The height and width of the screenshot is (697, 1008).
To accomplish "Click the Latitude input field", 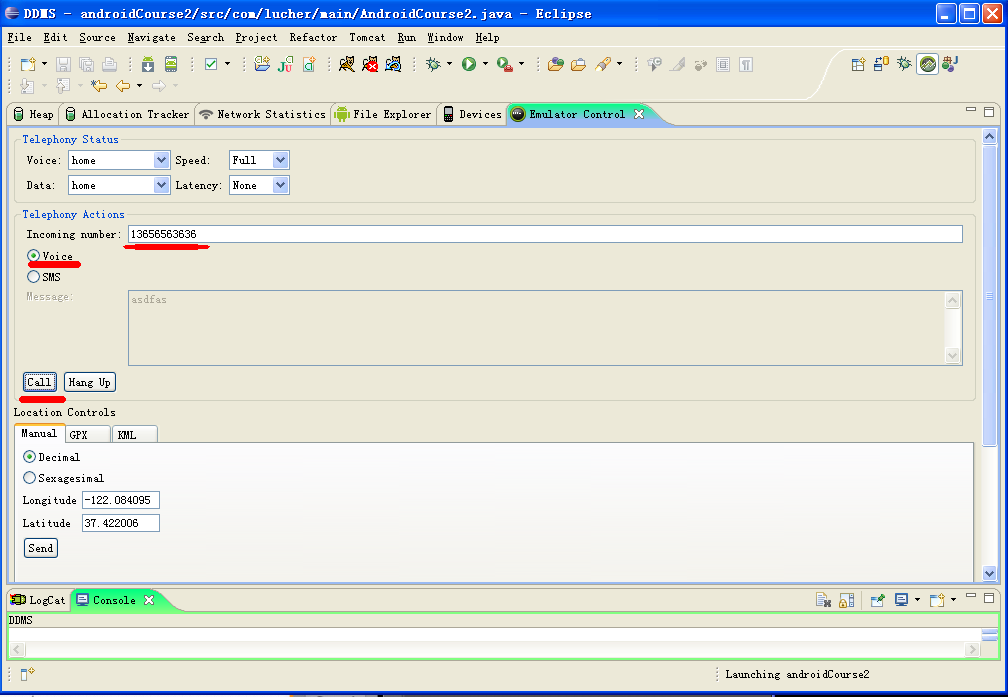I will (x=121, y=523).
